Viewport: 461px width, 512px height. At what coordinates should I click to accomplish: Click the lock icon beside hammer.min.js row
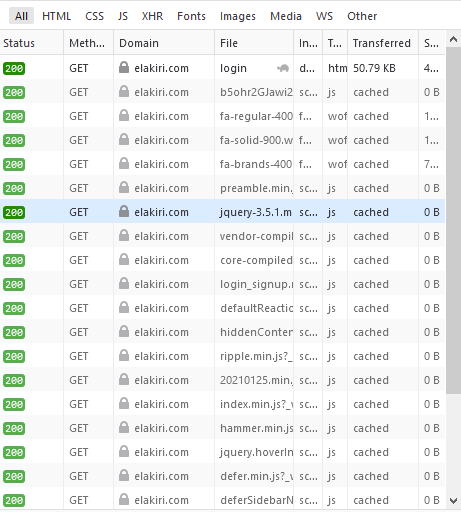pos(124,428)
